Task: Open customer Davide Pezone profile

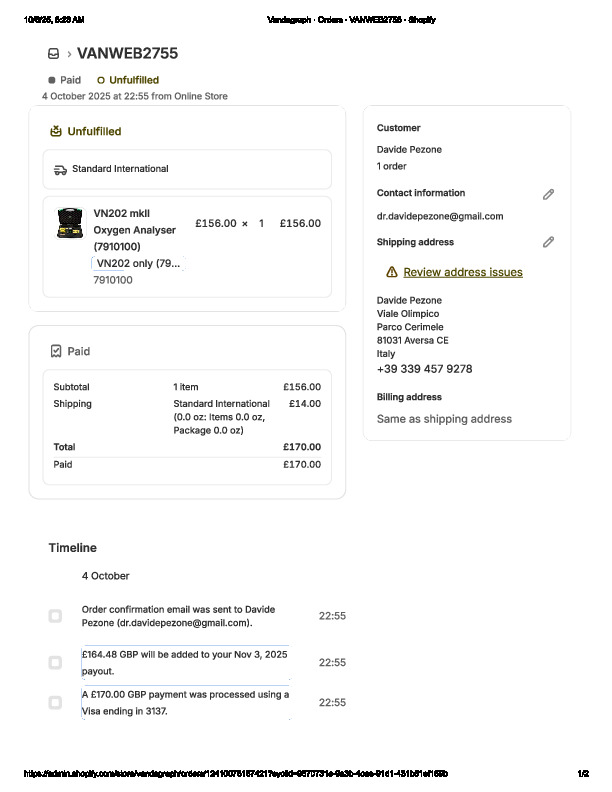Action: (x=409, y=150)
